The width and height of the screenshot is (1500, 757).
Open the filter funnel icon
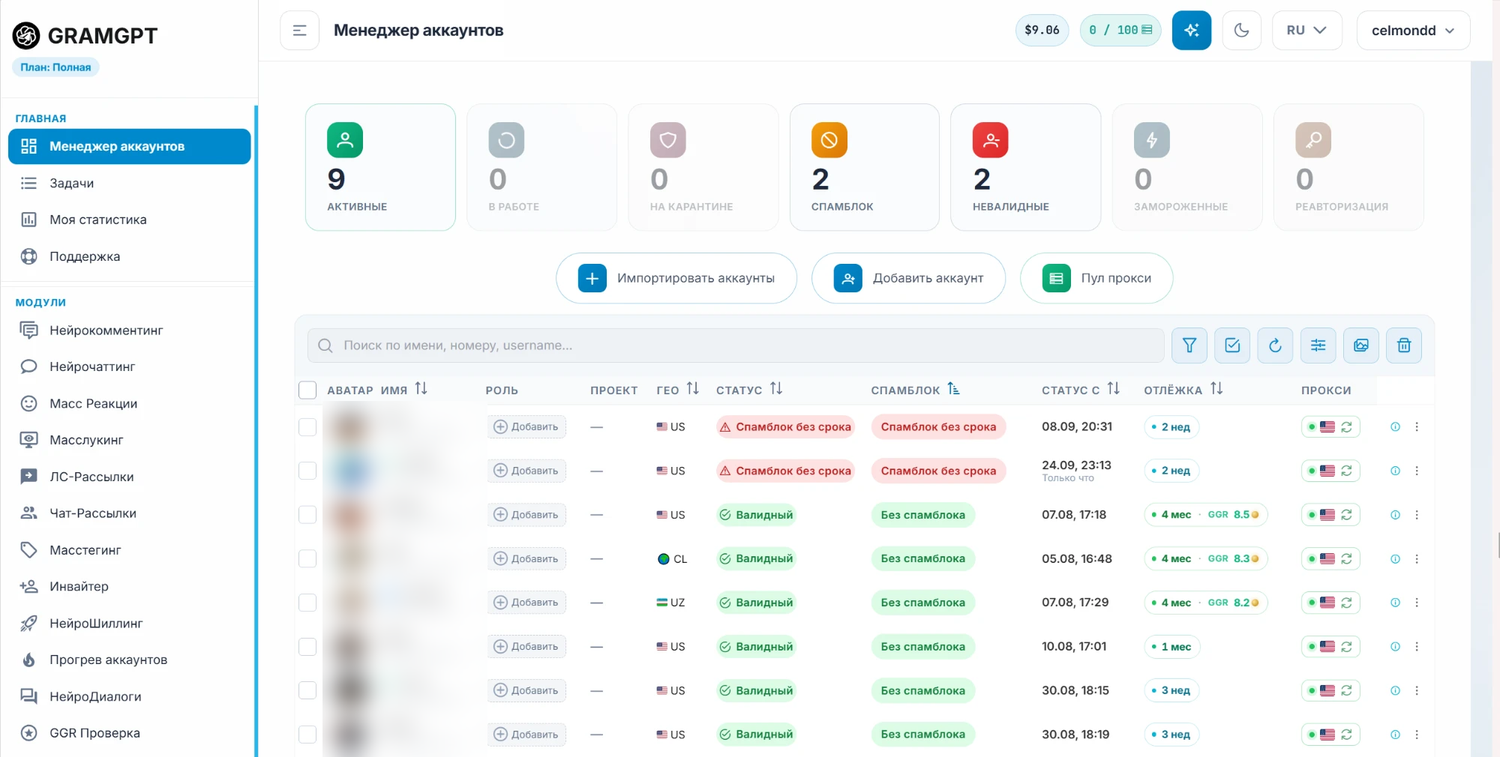pyautogui.click(x=1189, y=345)
